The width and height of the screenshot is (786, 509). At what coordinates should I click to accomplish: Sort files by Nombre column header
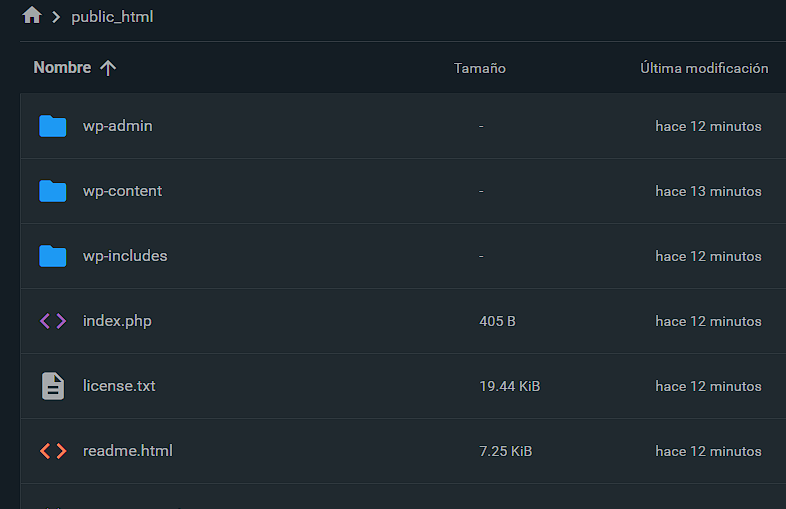click(62, 68)
